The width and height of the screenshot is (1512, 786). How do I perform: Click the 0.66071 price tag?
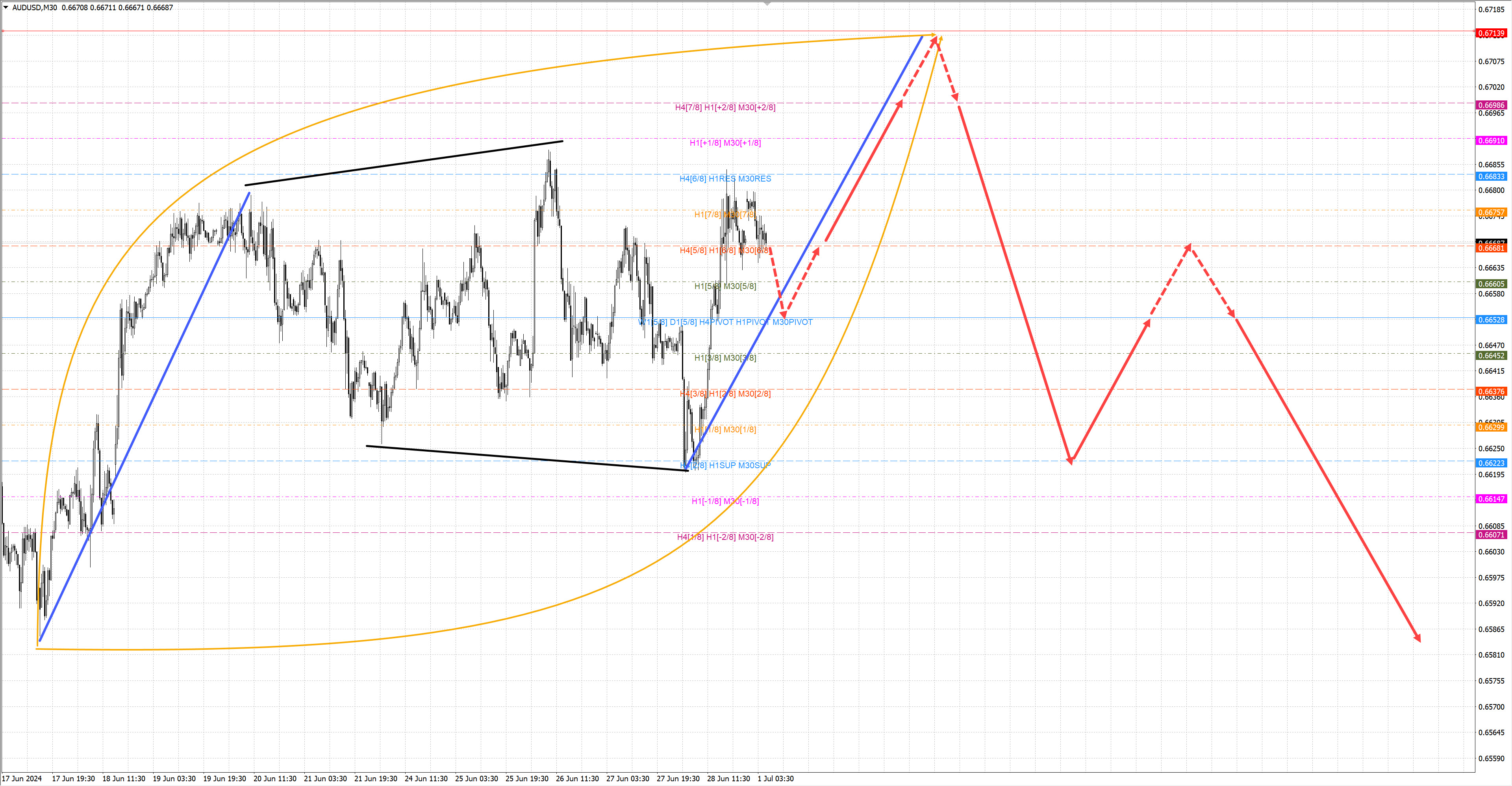coord(1491,535)
